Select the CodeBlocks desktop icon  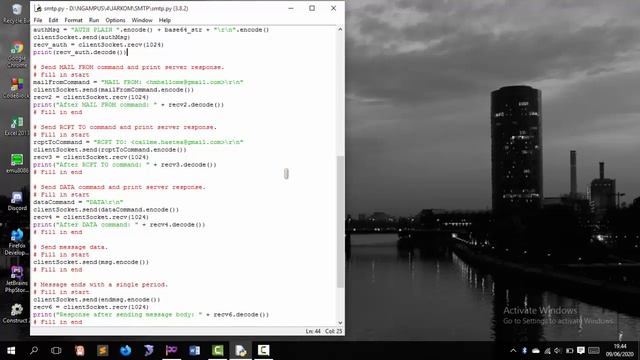click(17, 88)
